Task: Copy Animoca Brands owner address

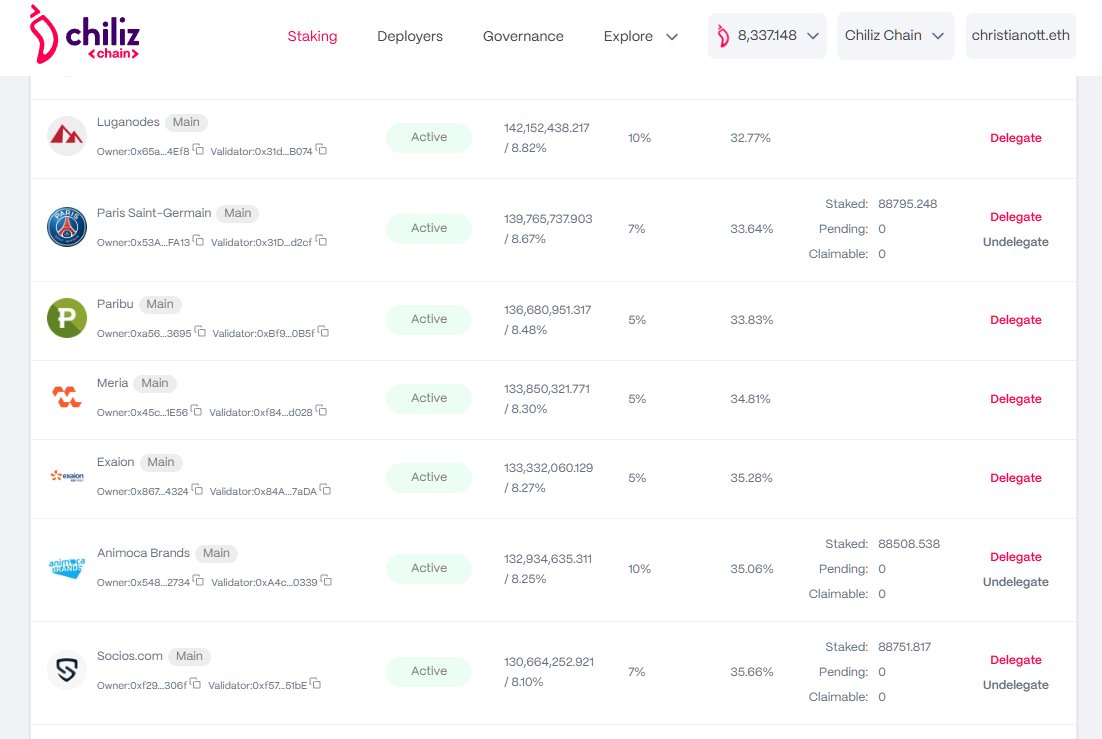Action: point(198,581)
